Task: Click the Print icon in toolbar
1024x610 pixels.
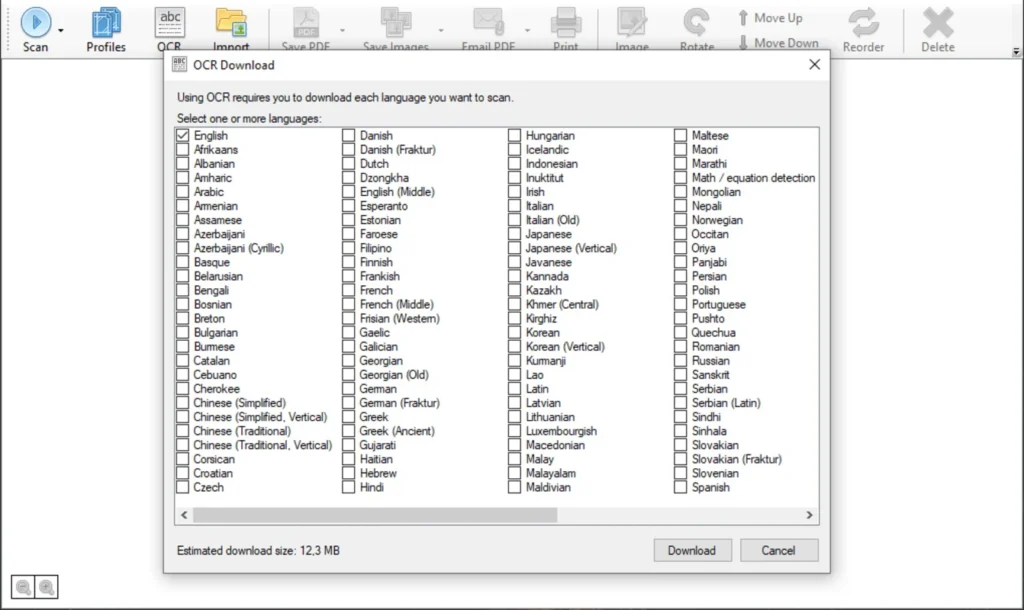Action: point(566,22)
